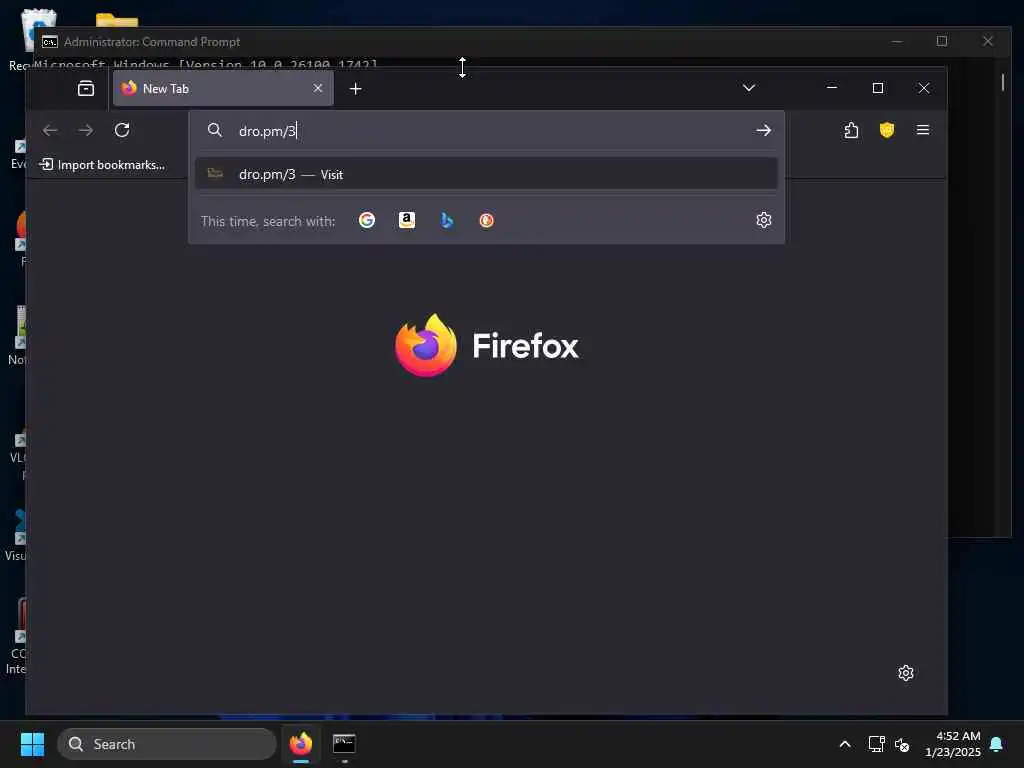
Task: Click the Firefox taskbar icon
Action: 301,744
